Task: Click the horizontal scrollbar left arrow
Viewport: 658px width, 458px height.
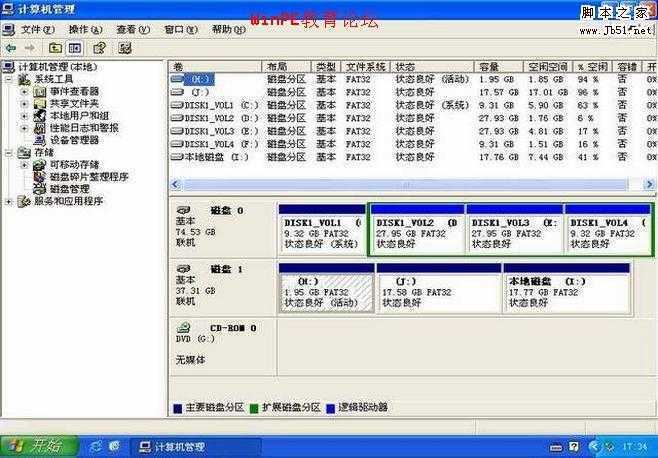Action: pos(176,184)
